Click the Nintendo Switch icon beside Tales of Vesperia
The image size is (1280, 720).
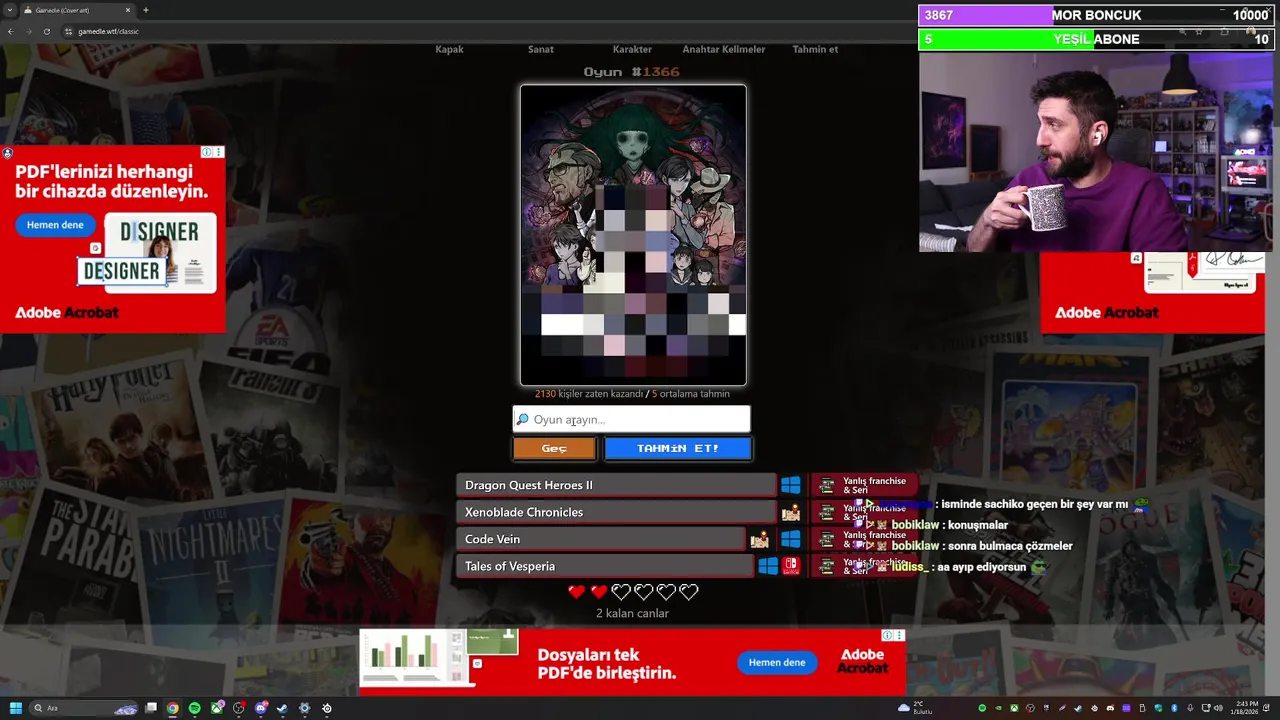(x=791, y=566)
